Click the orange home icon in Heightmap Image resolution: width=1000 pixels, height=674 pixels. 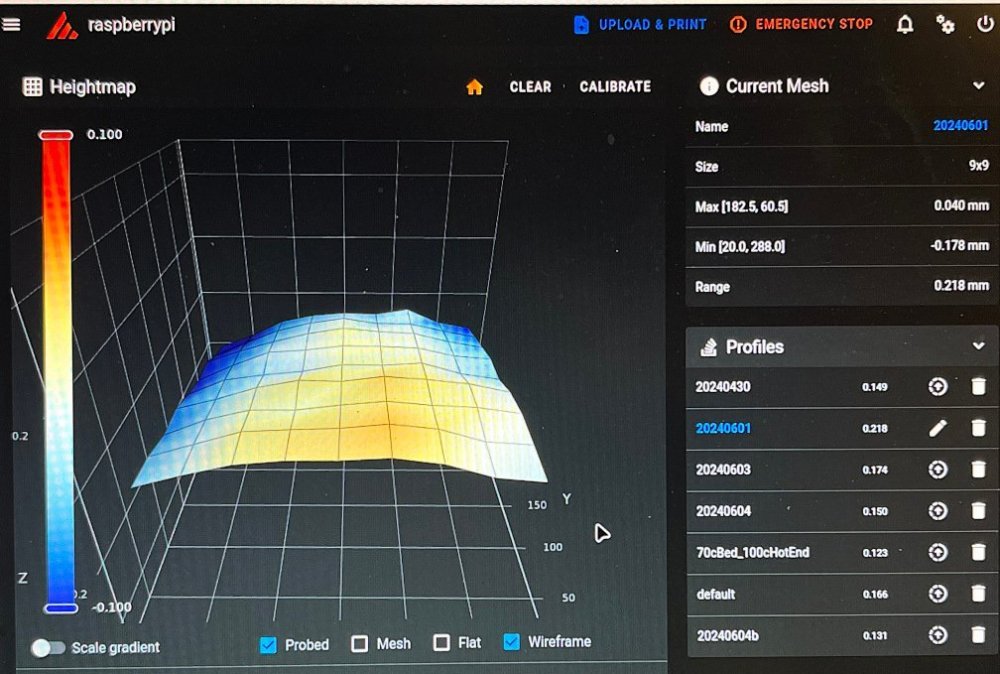tap(474, 87)
